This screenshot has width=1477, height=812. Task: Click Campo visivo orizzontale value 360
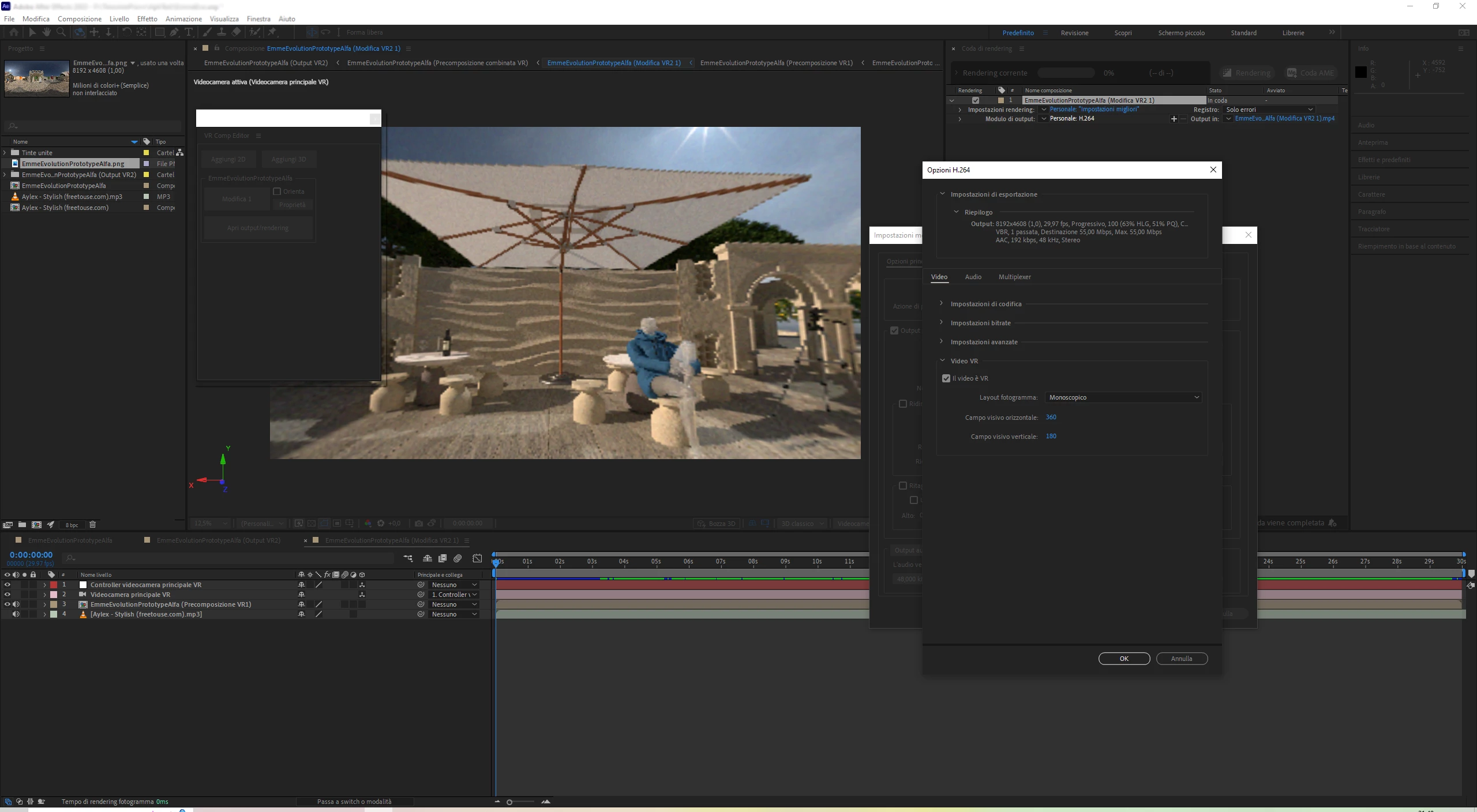tap(1051, 417)
